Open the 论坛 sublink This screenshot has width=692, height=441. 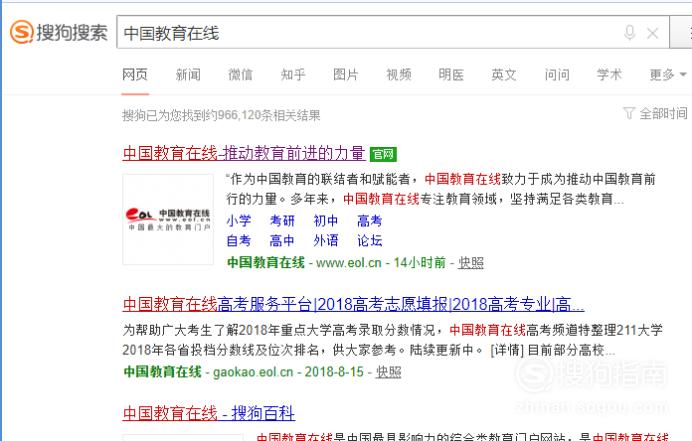pyautogui.click(x=369, y=241)
